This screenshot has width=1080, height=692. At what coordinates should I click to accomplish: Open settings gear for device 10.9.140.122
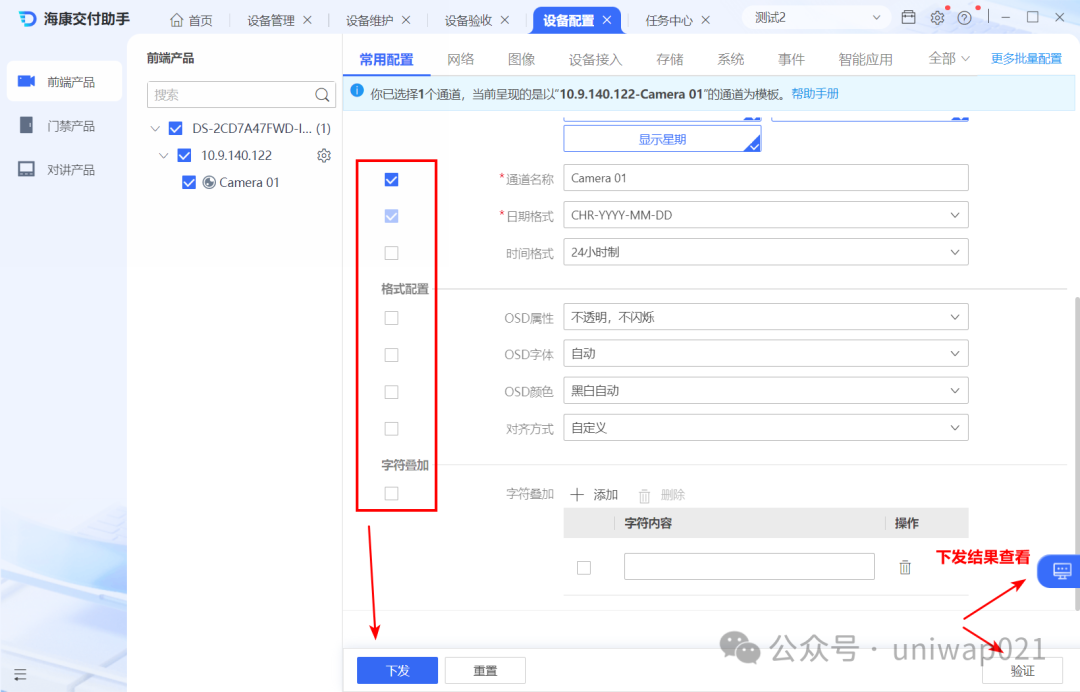(x=324, y=156)
